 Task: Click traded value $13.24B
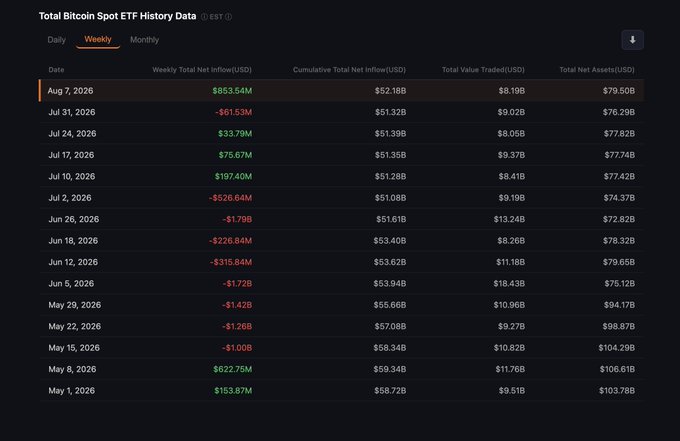point(509,219)
